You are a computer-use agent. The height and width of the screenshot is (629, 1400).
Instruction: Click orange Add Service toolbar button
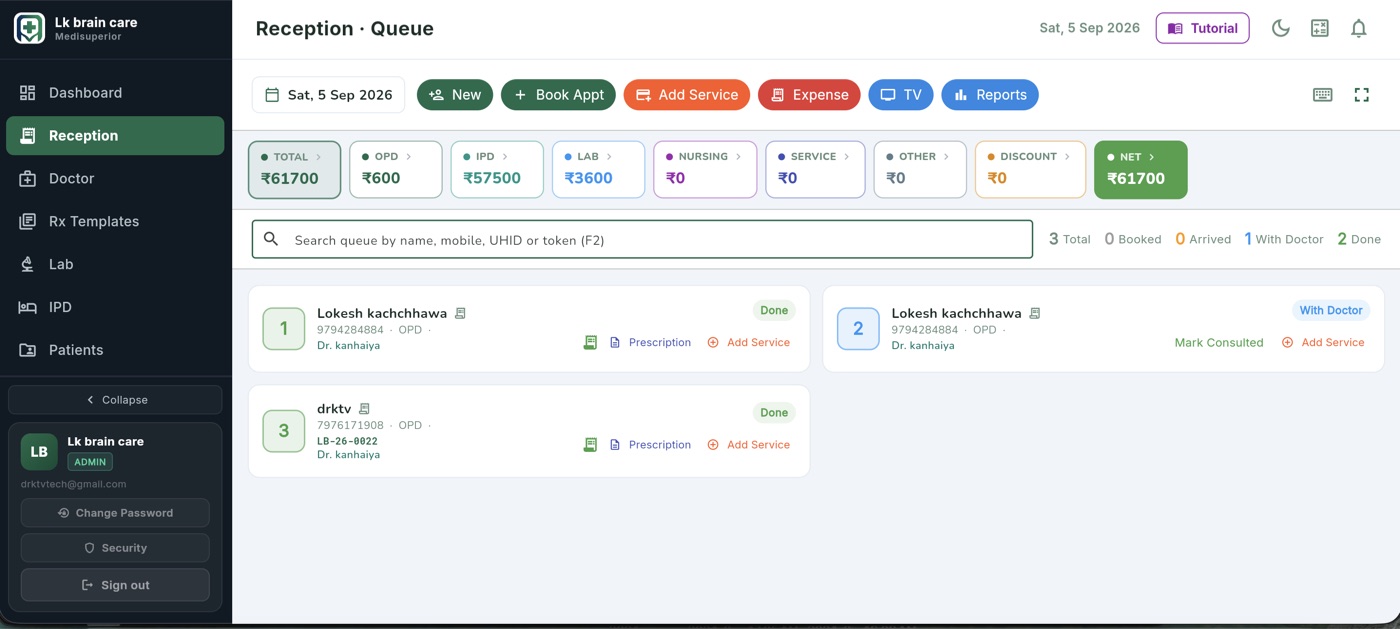click(x=687, y=95)
